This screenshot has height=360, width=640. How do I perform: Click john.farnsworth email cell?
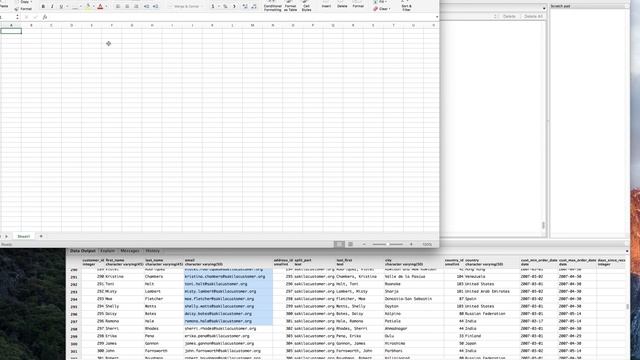(229, 351)
